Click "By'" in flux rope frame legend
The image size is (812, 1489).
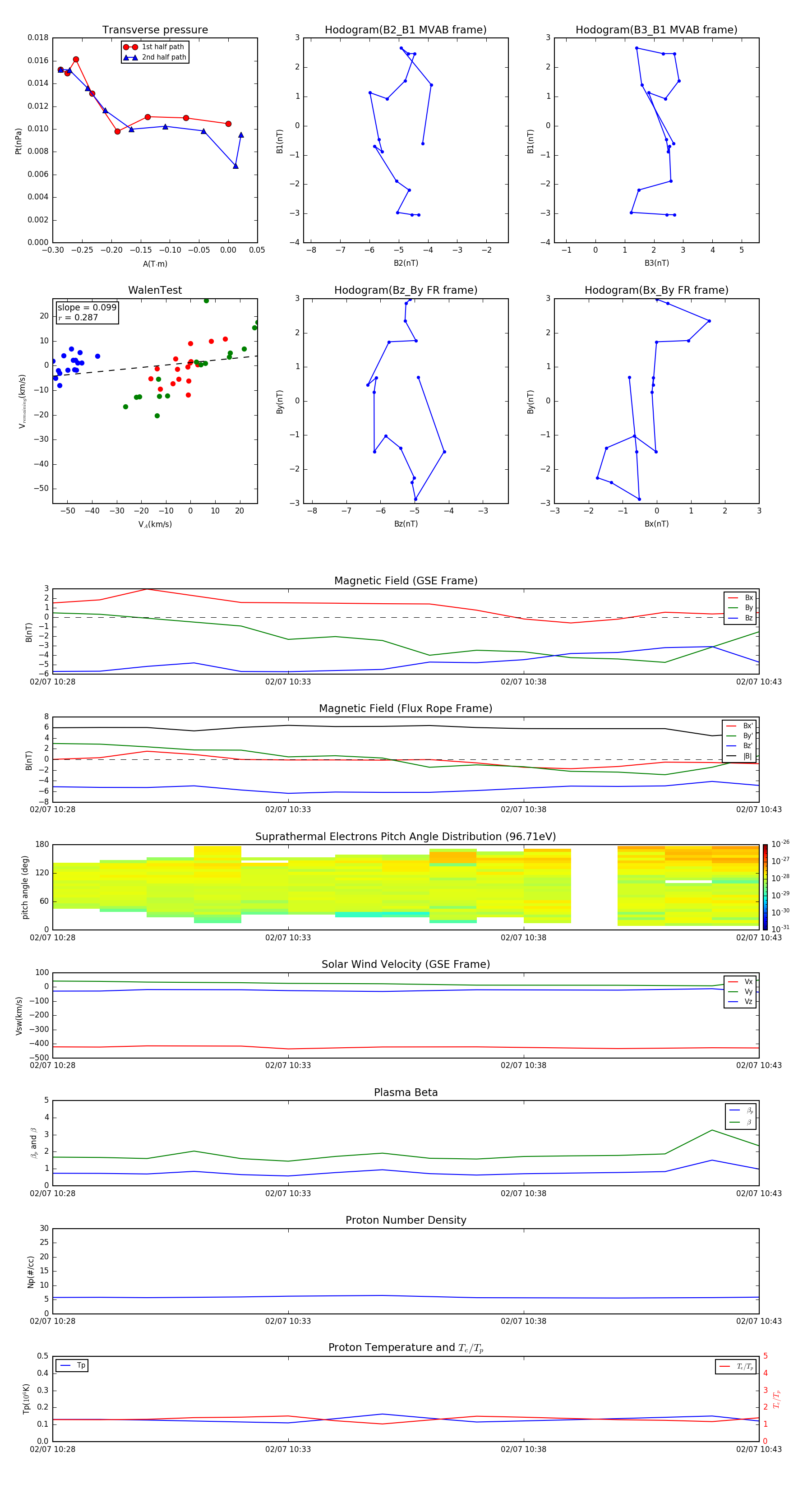[747, 736]
